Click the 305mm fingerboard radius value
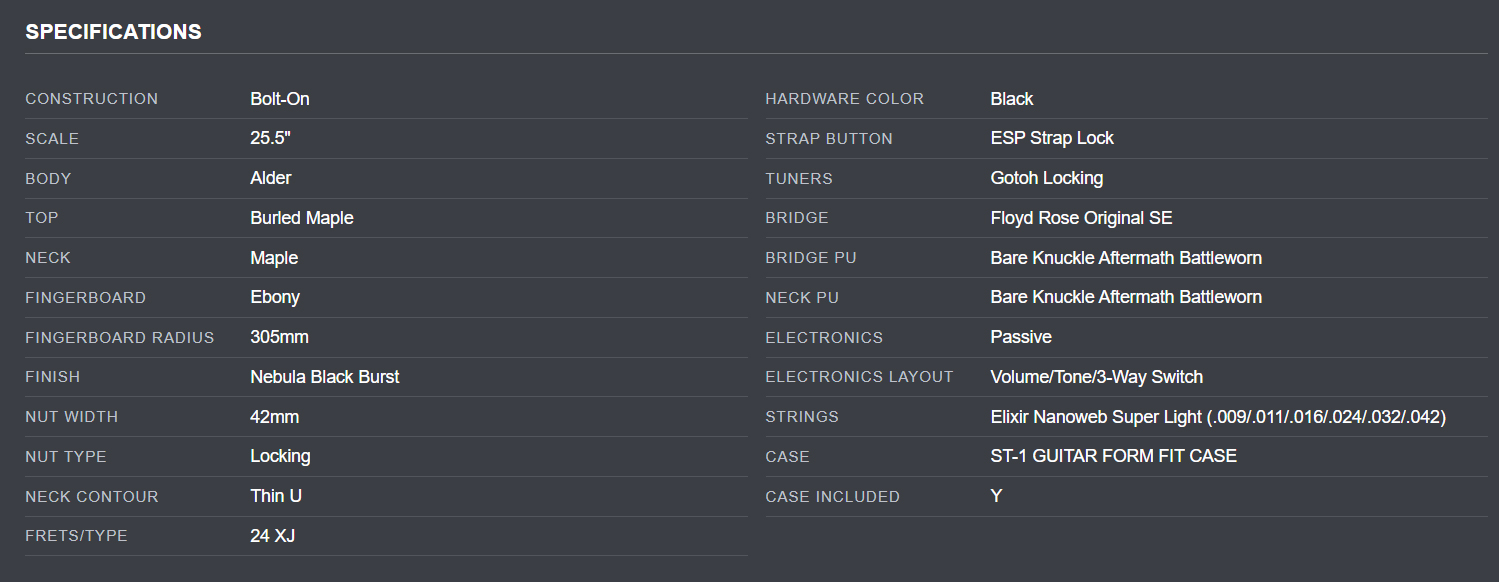The image size is (1499, 582). pos(279,337)
